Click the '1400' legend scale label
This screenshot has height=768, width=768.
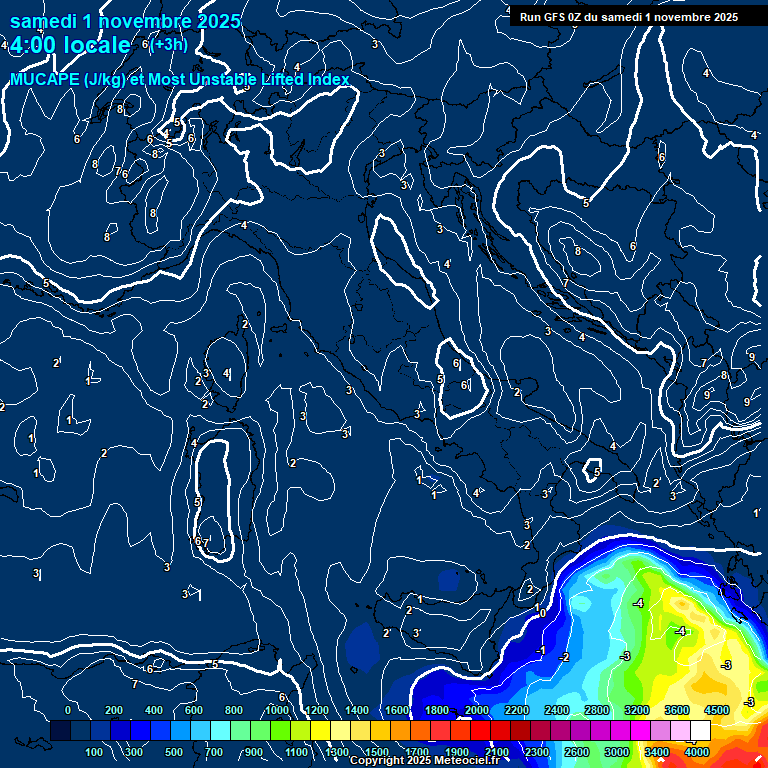point(357,710)
